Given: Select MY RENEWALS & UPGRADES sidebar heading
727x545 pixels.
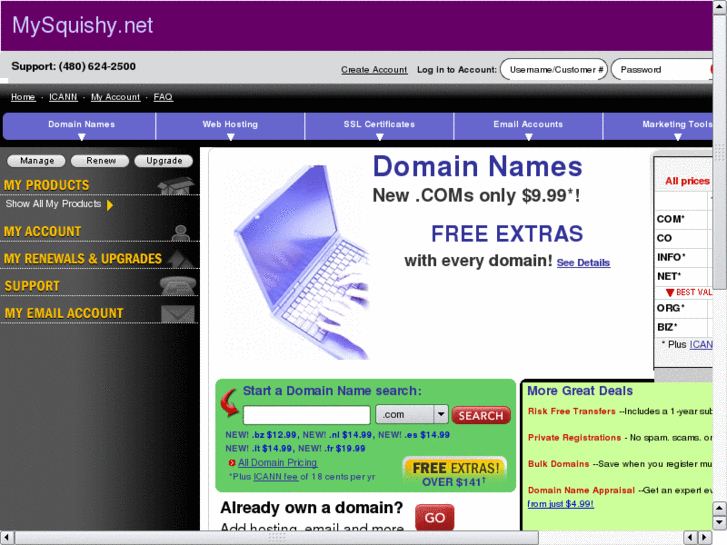Looking at the screenshot, I should pos(83,258).
